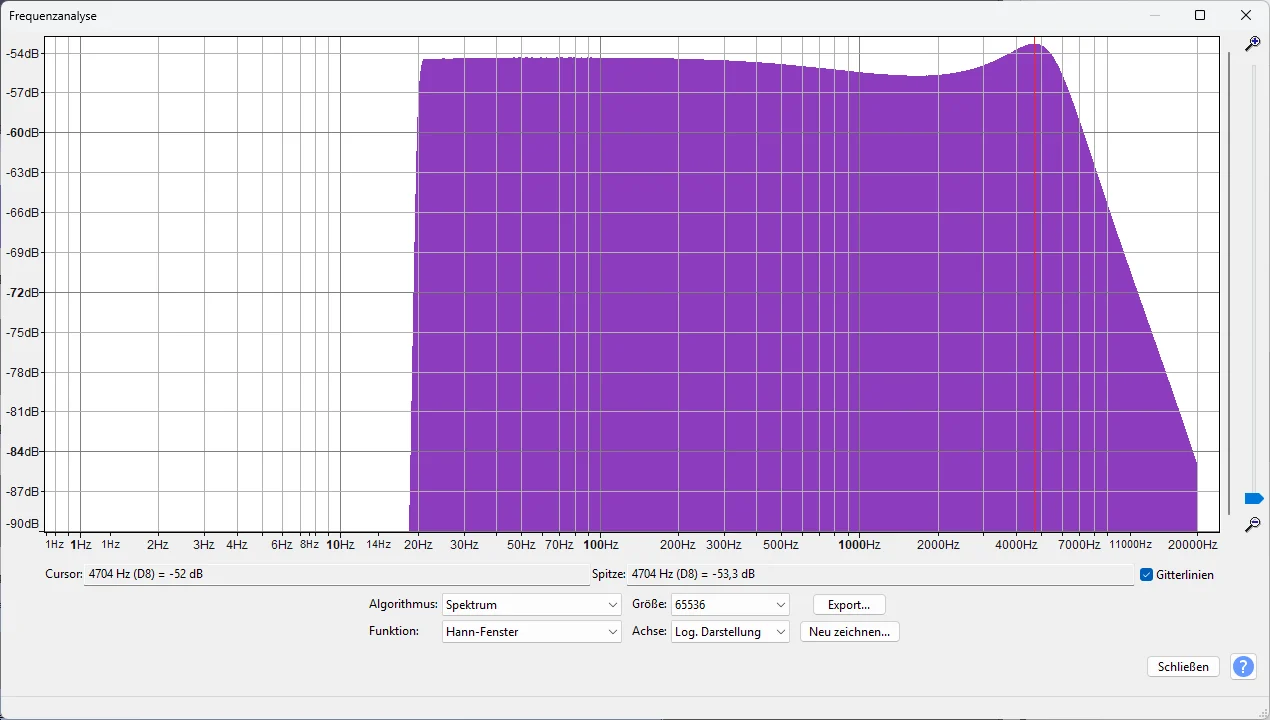Click the -72dB label on vertical axis

[22, 292]
